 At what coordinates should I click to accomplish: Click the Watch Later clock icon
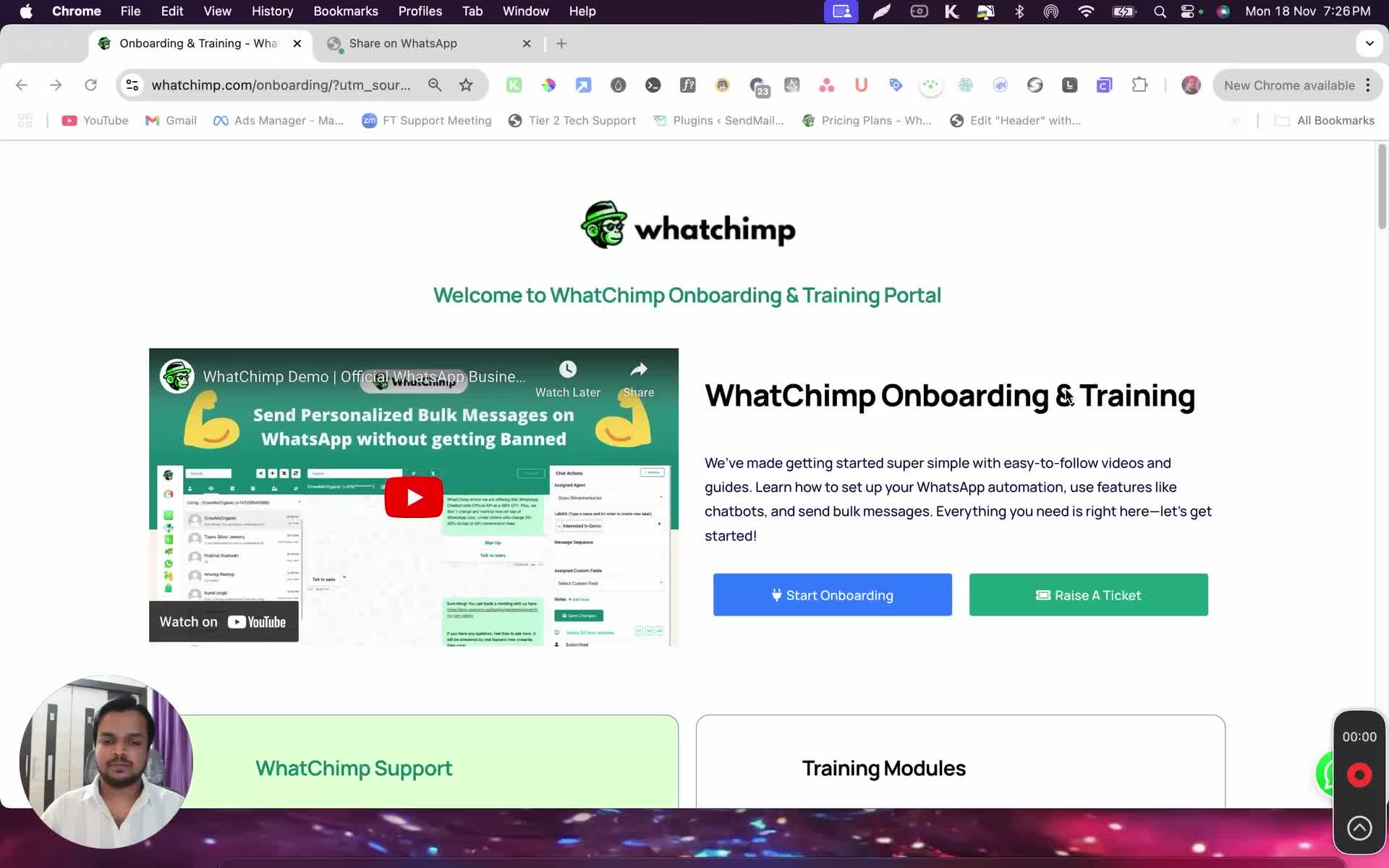point(568,370)
